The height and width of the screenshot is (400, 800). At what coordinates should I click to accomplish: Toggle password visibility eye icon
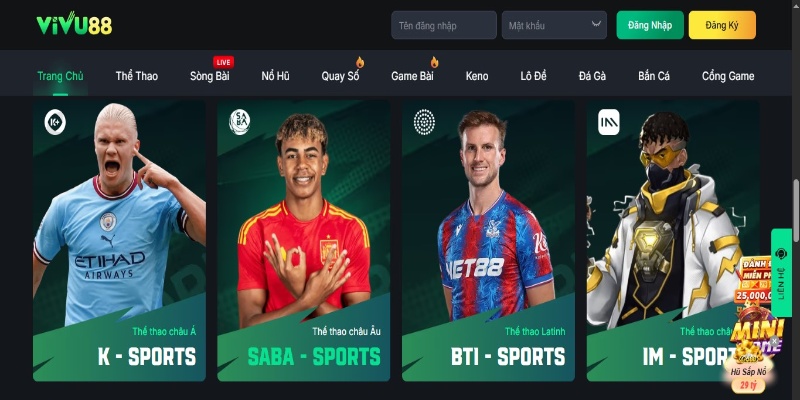[x=596, y=24]
